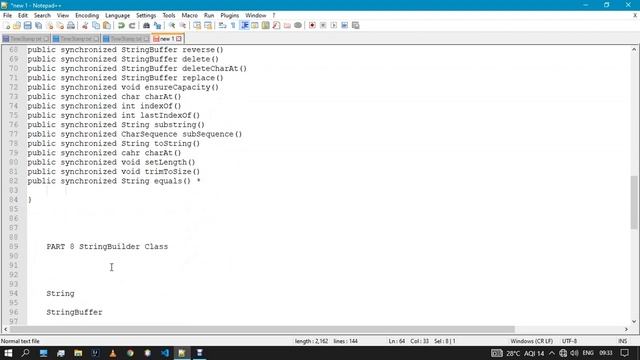
Task: Toggle synchronized vertical scrolling
Action: coord(197,25)
